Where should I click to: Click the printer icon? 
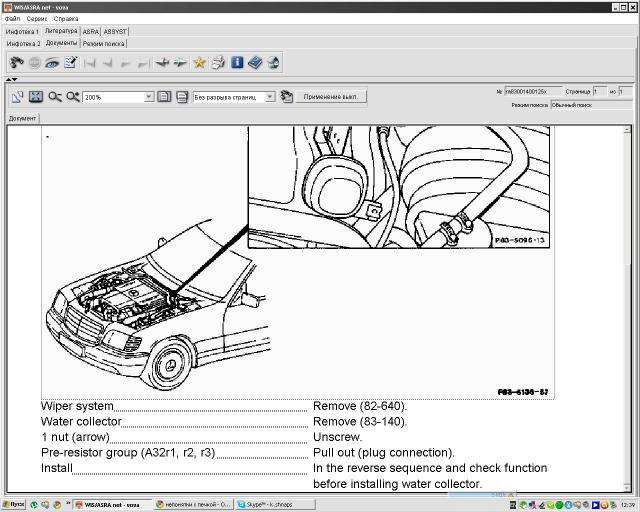pyautogui.click(x=218, y=62)
